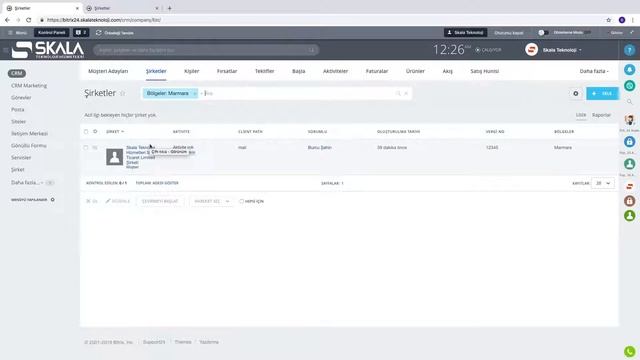Switch to the Fırsatlar tab
Screen dimensions: 640x360
pos(227,71)
